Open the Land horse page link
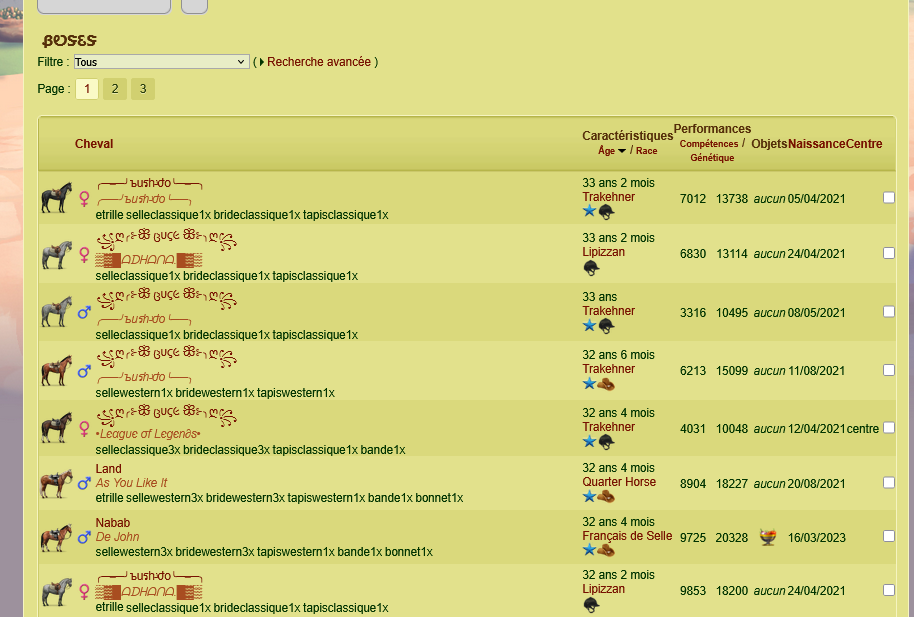 pyautogui.click(x=108, y=469)
